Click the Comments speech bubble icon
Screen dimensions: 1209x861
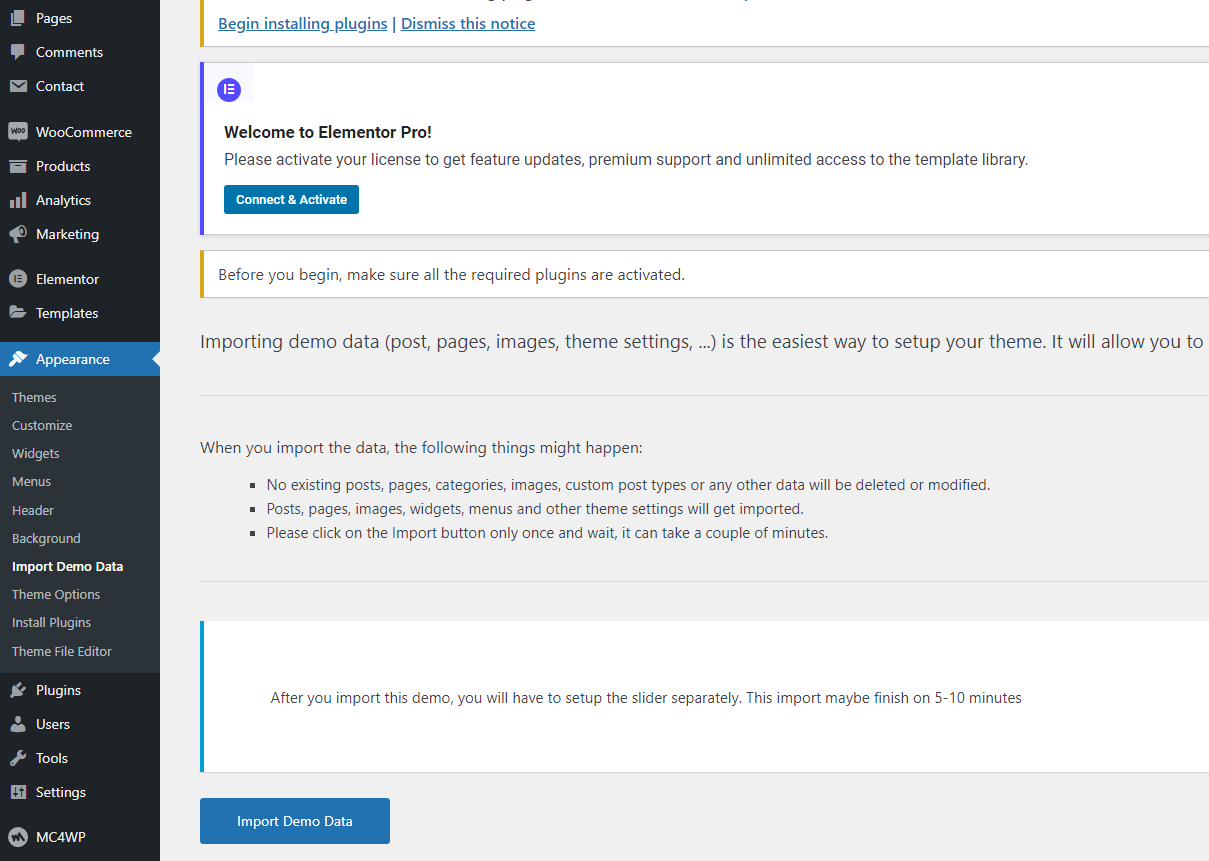click(18, 52)
